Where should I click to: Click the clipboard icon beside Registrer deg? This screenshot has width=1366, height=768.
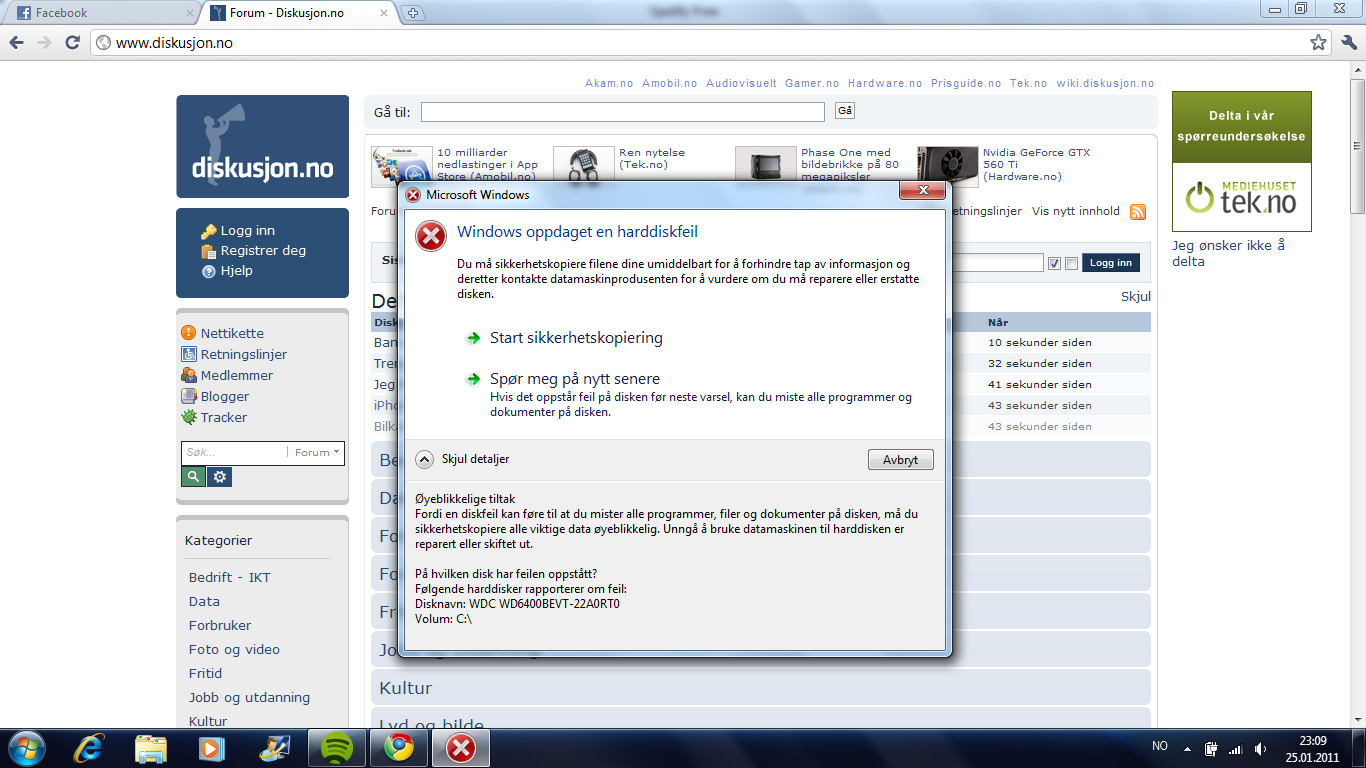pos(209,251)
